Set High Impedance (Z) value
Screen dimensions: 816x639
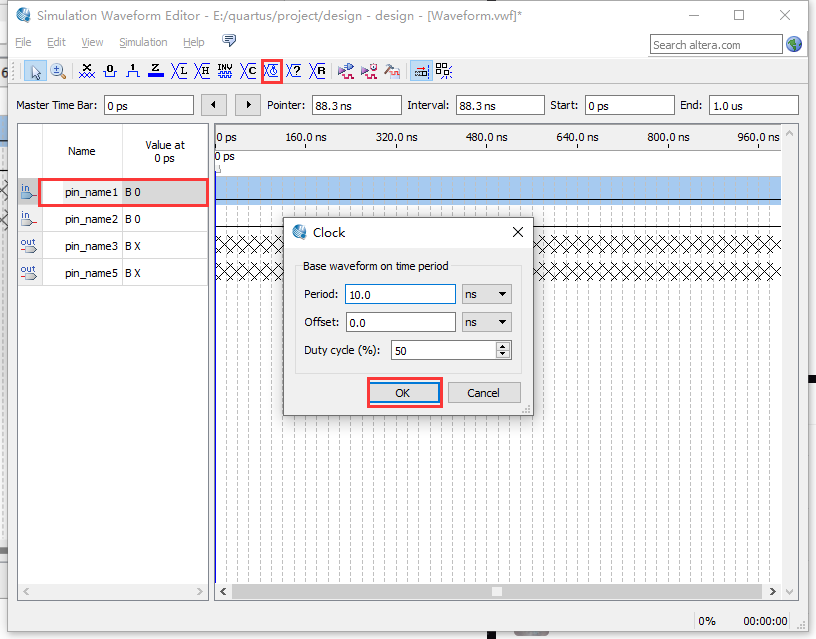[x=156, y=71]
